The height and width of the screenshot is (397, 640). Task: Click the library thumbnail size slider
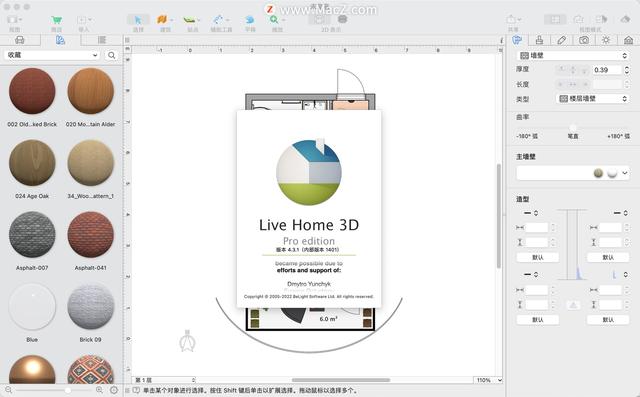pyautogui.click(x=54, y=390)
